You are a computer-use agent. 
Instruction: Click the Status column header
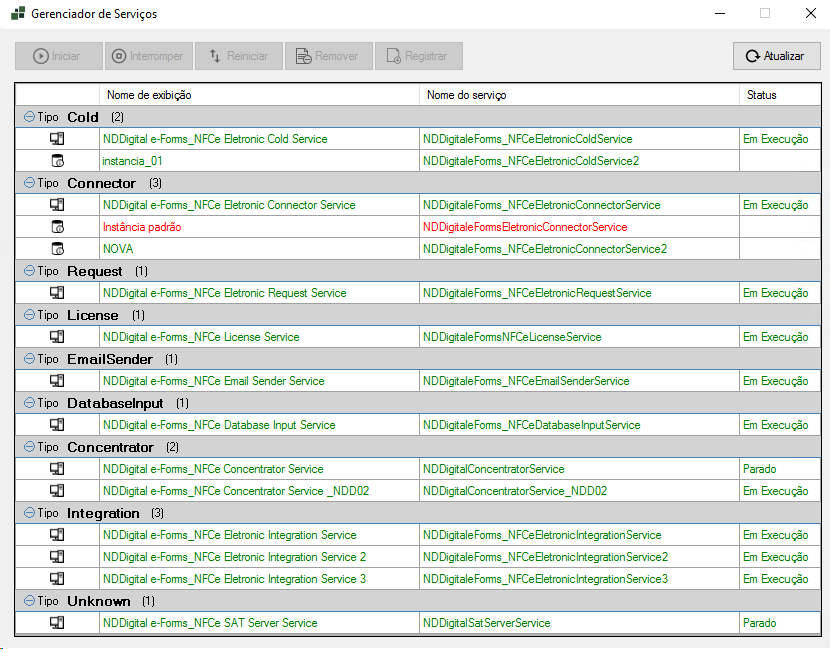coord(776,95)
